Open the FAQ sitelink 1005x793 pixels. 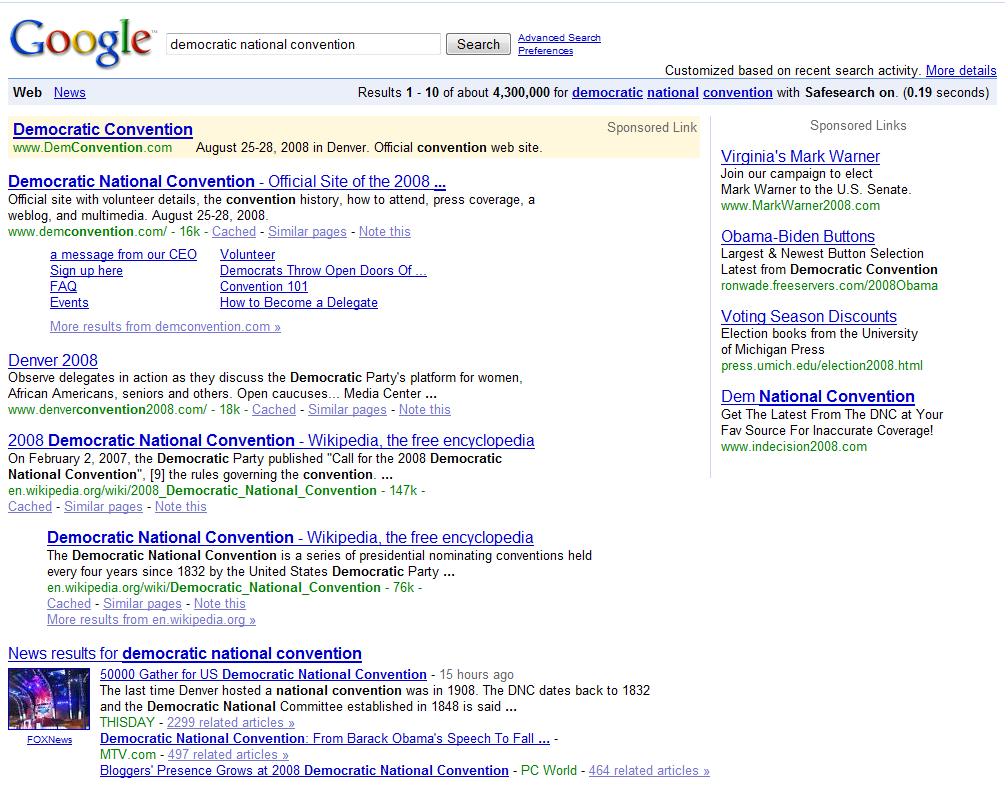63,286
